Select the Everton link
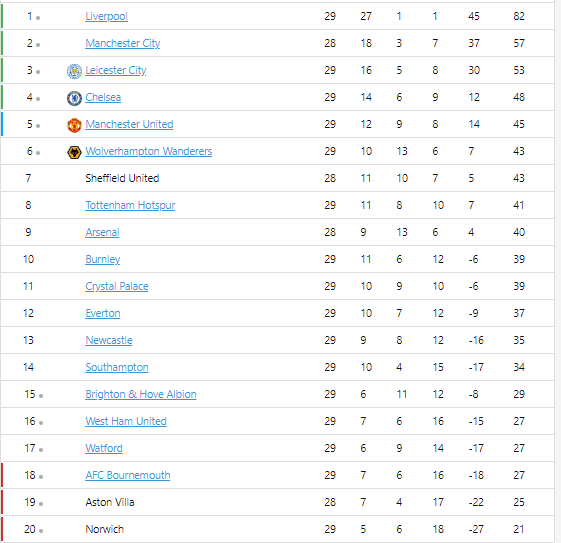 [x=103, y=313]
